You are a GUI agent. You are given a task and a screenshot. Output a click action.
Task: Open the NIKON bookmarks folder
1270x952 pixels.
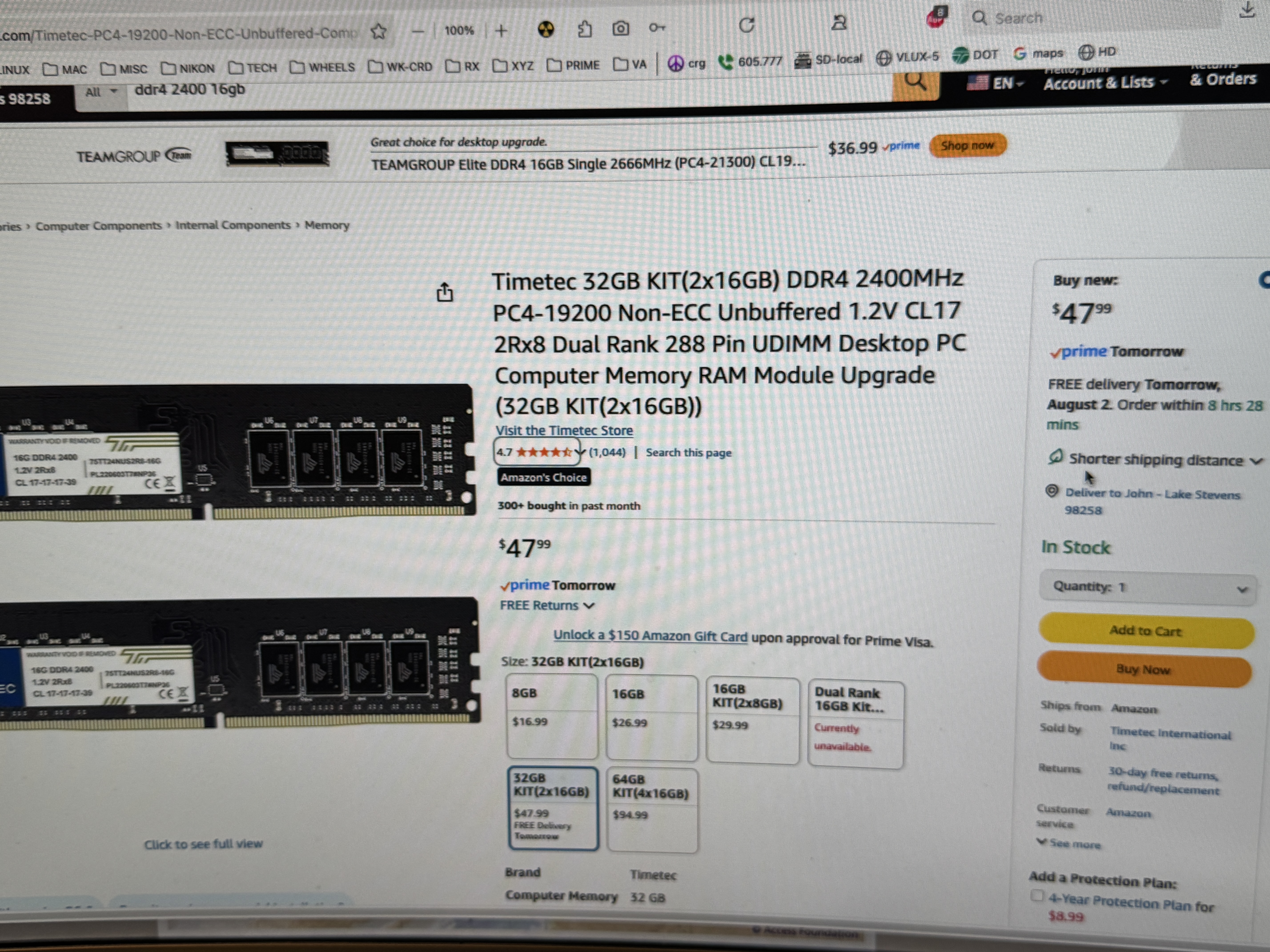tap(188, 68)
